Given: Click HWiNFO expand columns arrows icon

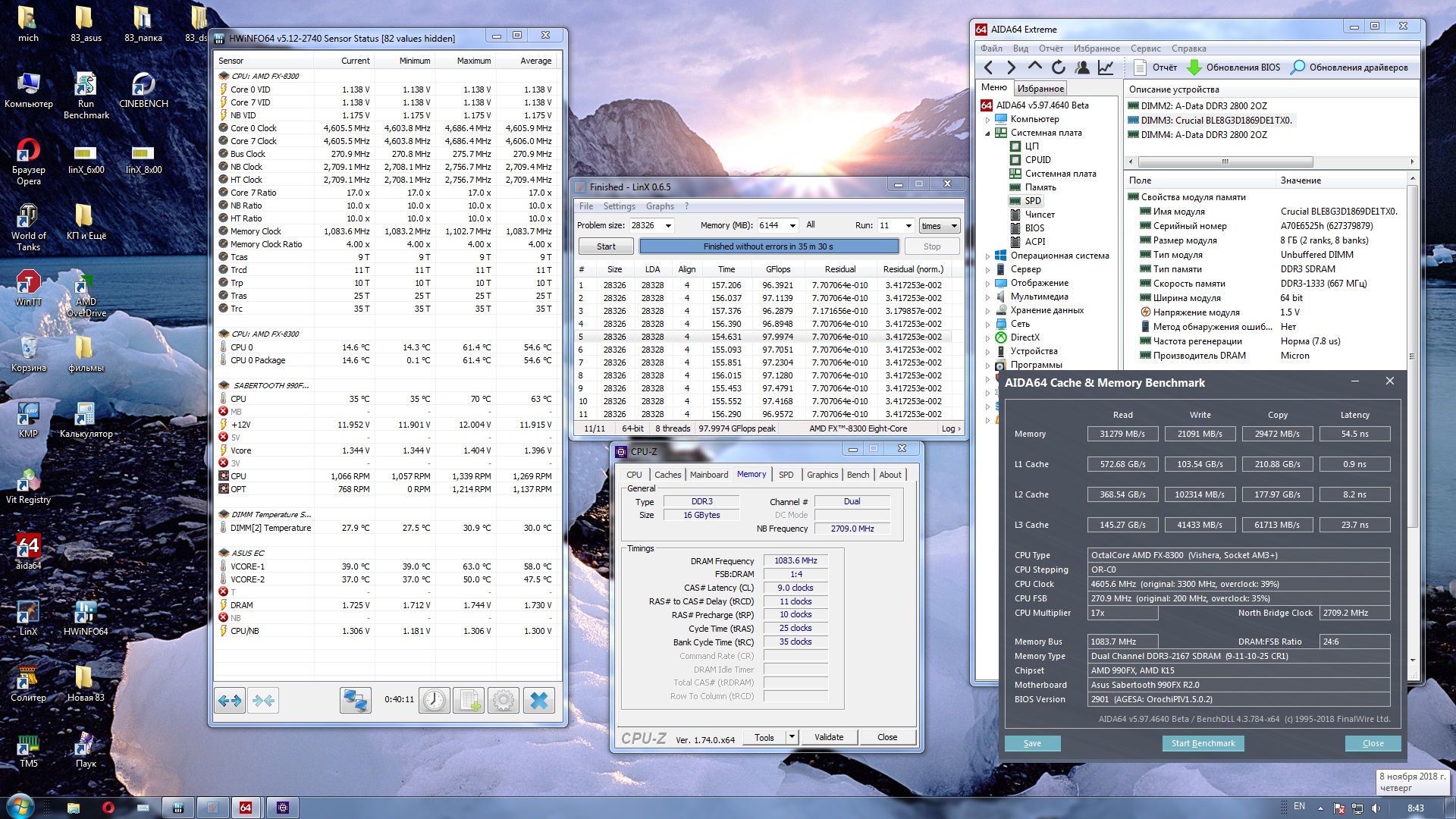Looking at the screenshot, I should (230, 700).
